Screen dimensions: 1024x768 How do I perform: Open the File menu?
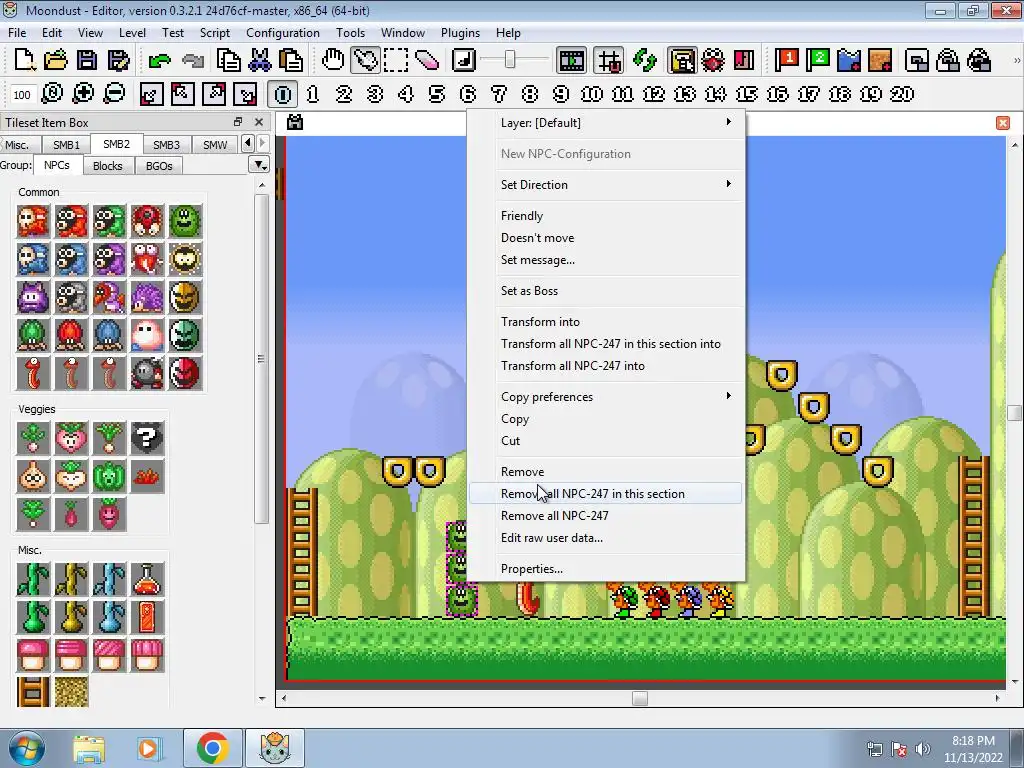[17, 33]
